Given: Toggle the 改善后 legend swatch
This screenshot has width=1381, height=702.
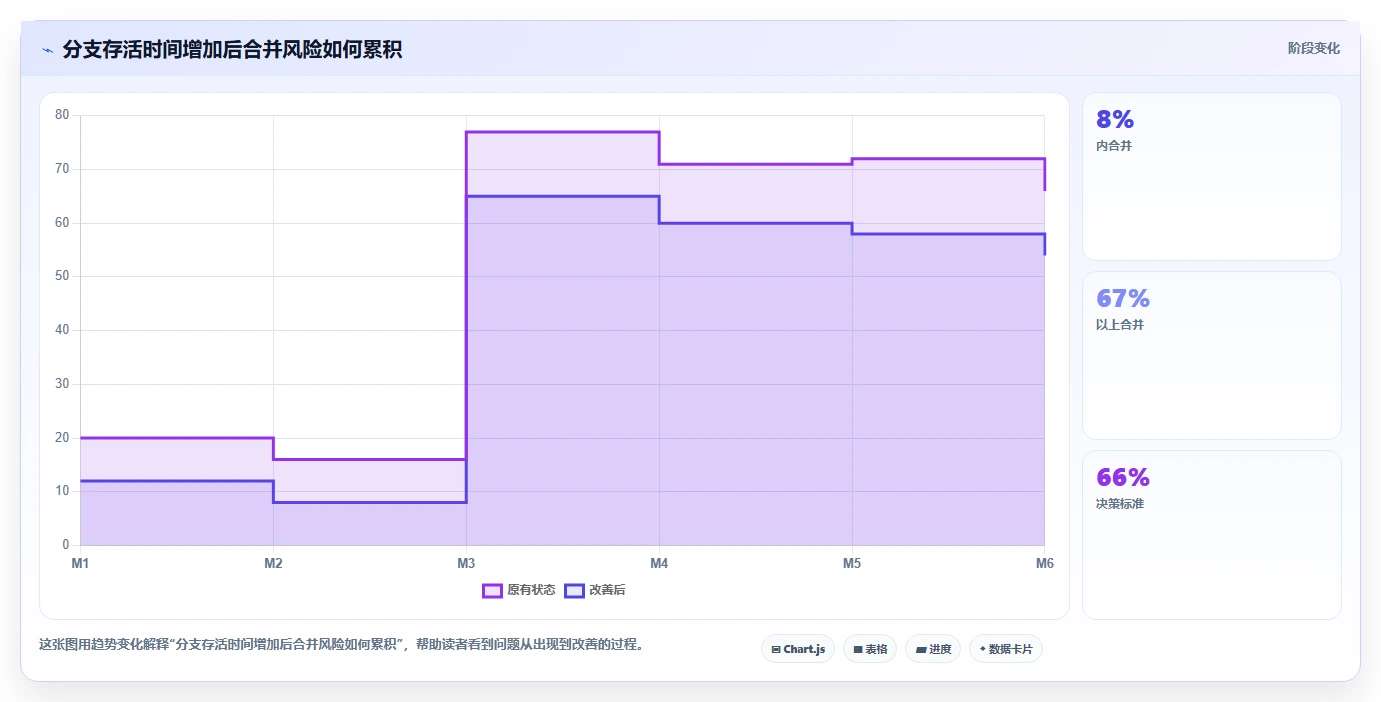Looking at the screenshot, I should click(574, 590).
